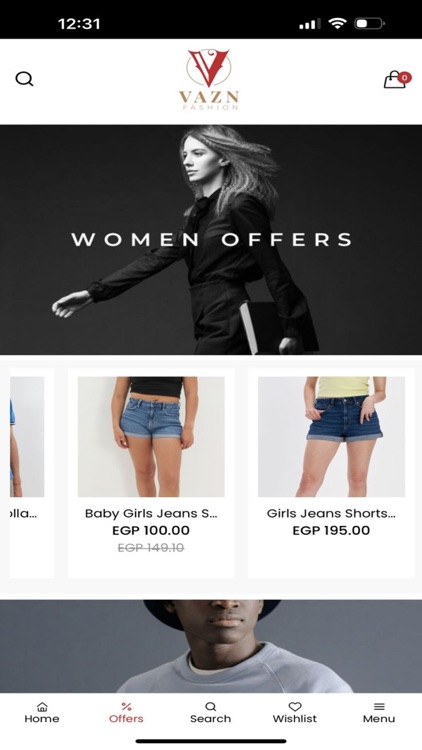Tap the EGP 100.00 price
Image resolution: width=422 pixels, height=750 pixels.
pos(151,530)
